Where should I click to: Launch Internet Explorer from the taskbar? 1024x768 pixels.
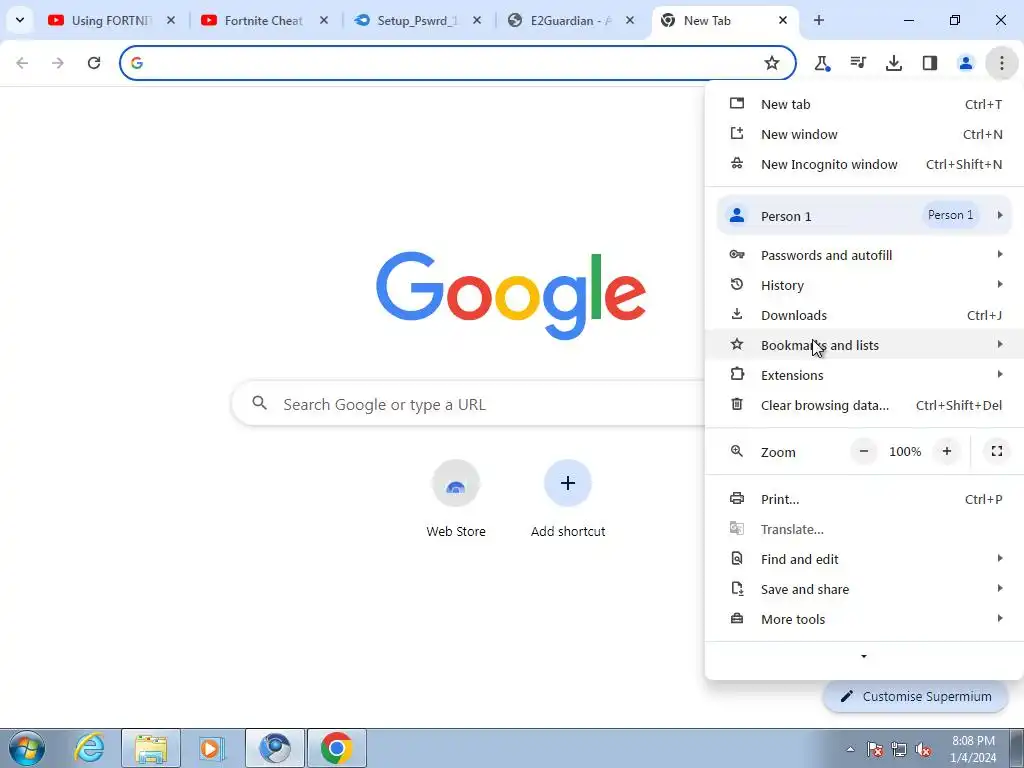tap(89, 748)
